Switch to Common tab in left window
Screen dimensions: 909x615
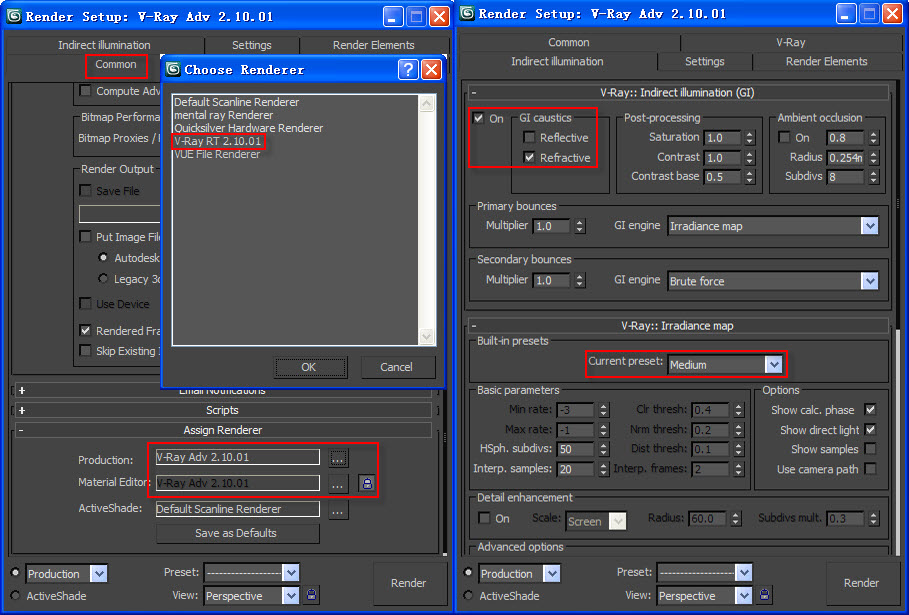[x=116, y=65]
